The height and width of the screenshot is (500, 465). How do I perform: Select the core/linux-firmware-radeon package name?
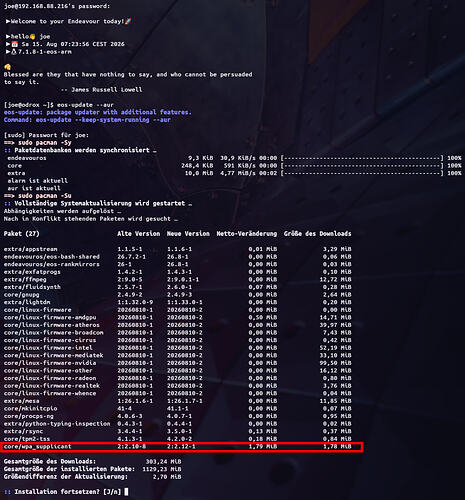[x=50, y=378]
